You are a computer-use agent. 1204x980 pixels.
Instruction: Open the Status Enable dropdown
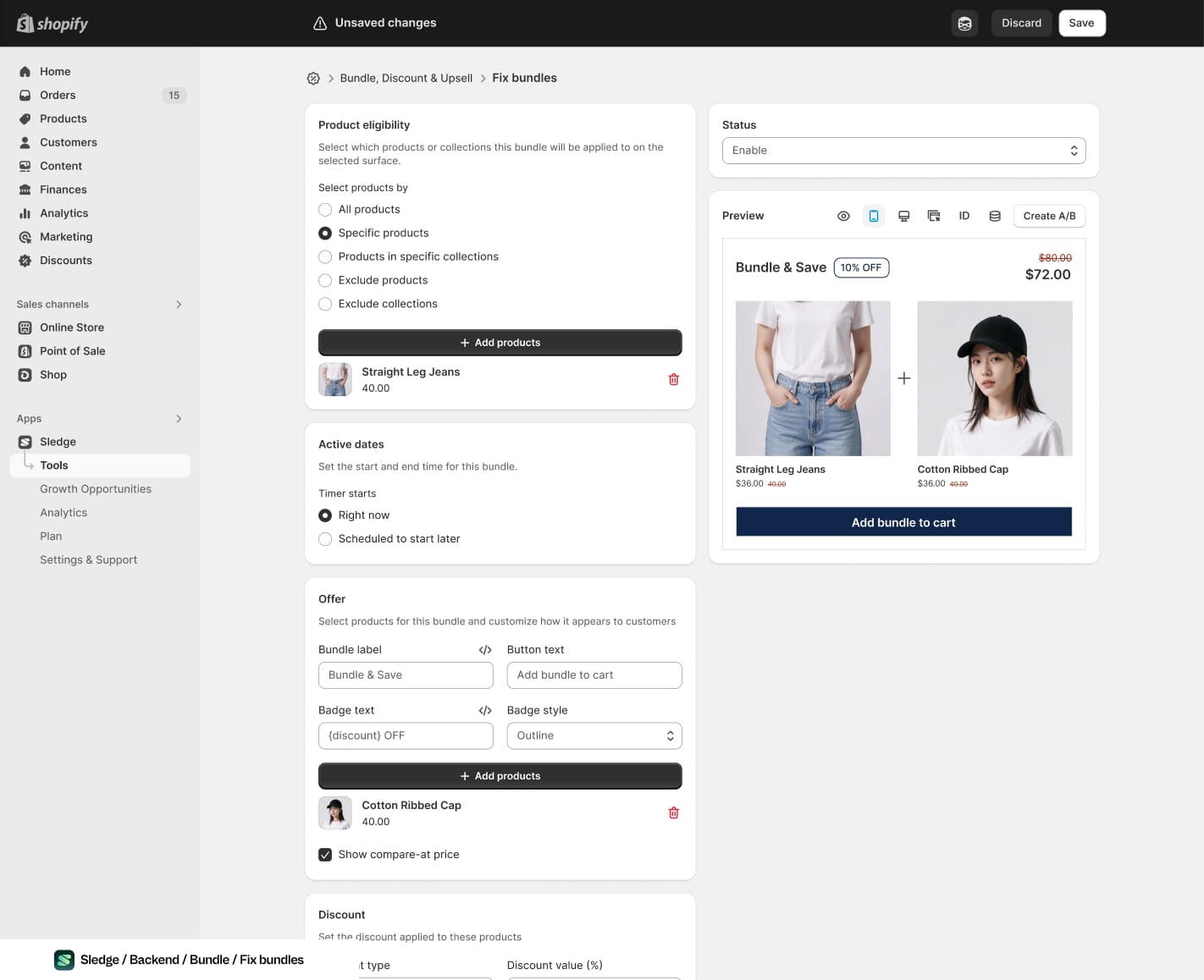[904, 151]
